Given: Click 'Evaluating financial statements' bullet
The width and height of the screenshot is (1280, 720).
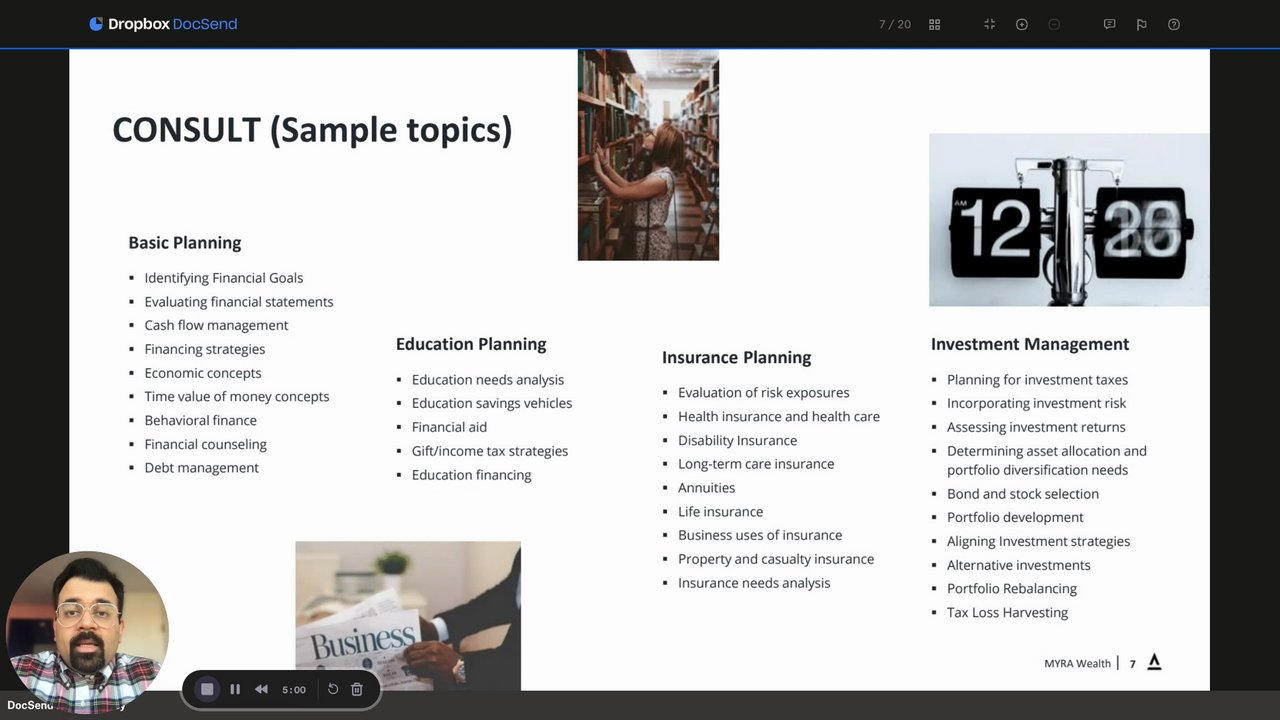Looking at the screenshot, I should click(x=239, y=302).
